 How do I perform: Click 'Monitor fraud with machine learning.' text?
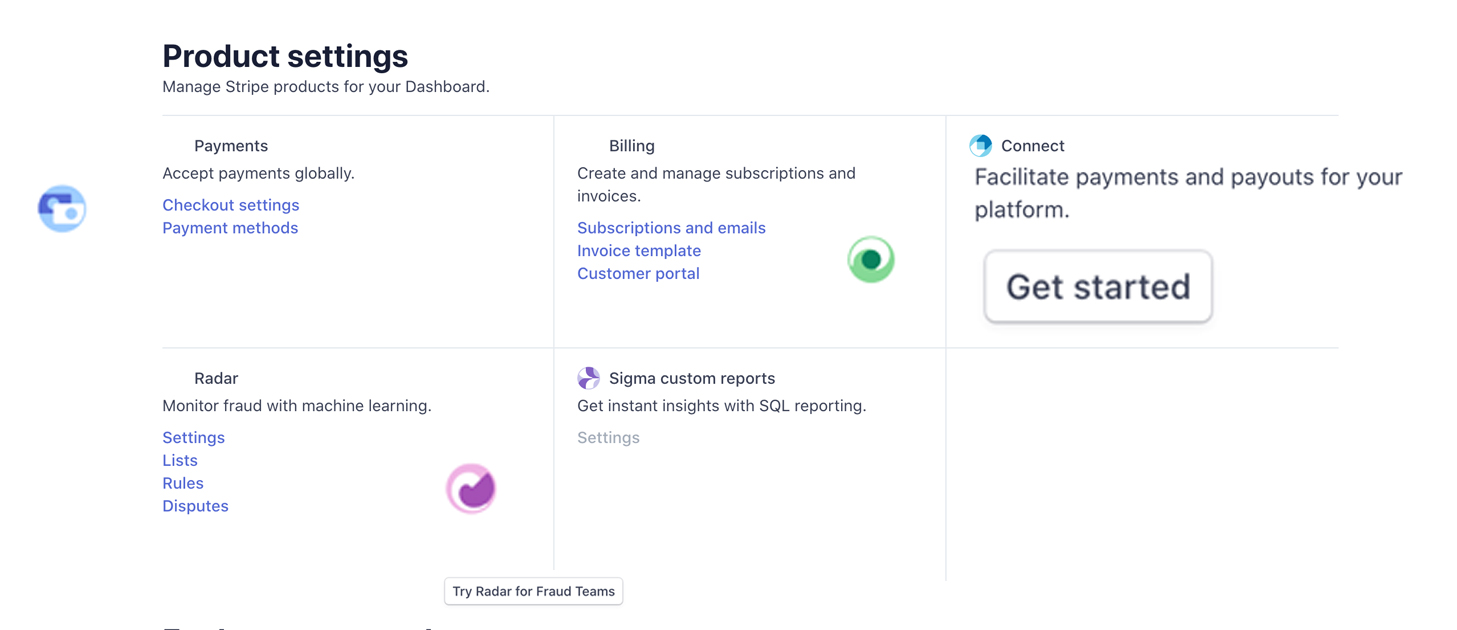click(x=297, y=406)
